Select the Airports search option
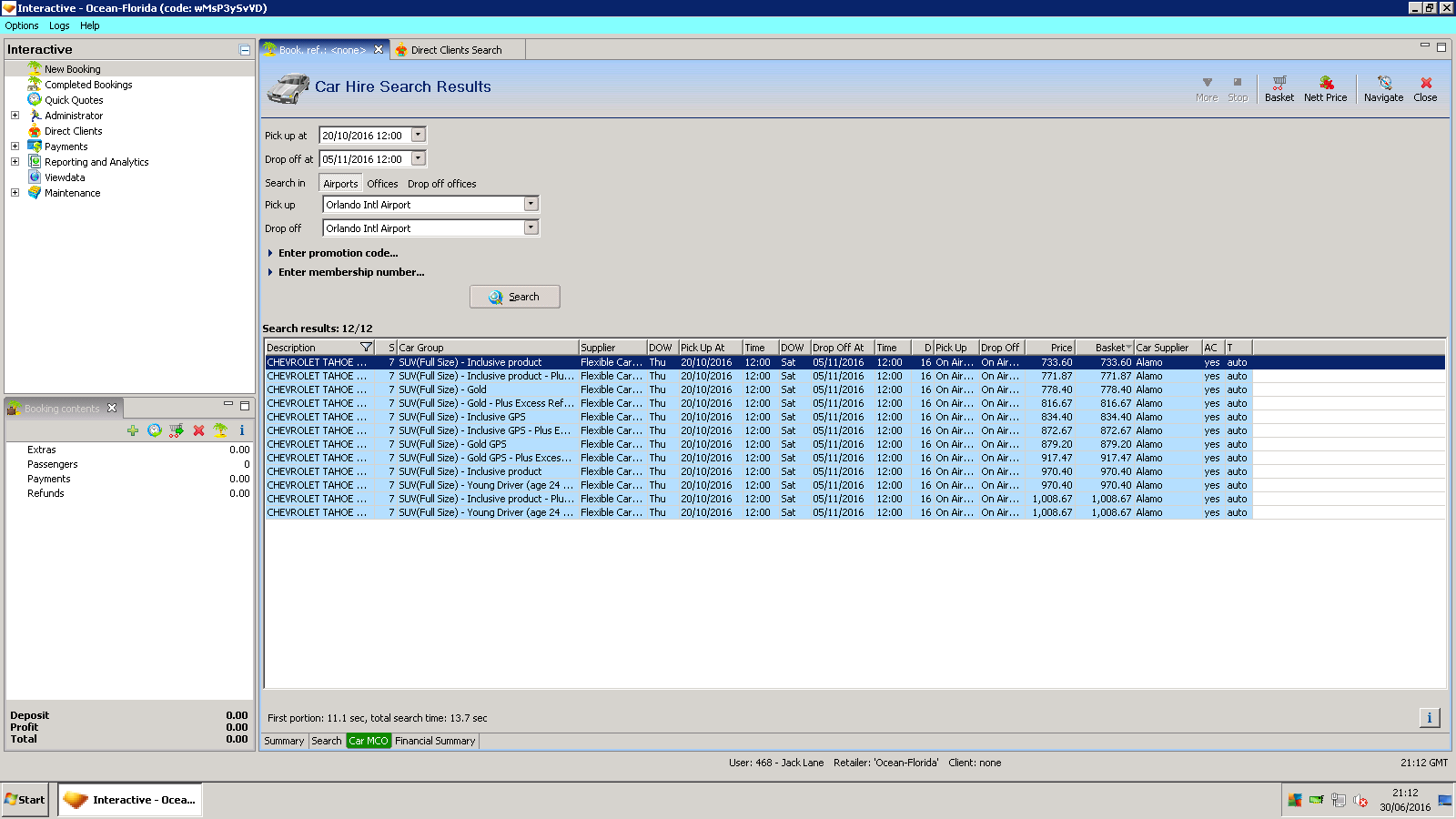The width and height of the screenshot is (1456, 819). pyautogui.click(x=340, y=184)
